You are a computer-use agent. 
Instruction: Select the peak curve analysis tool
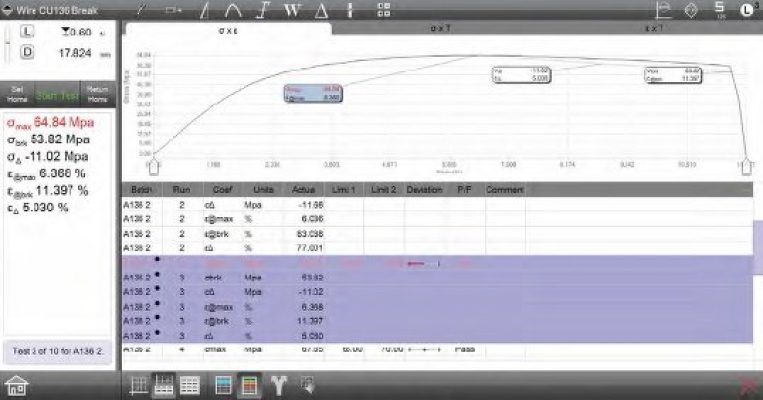233,10
